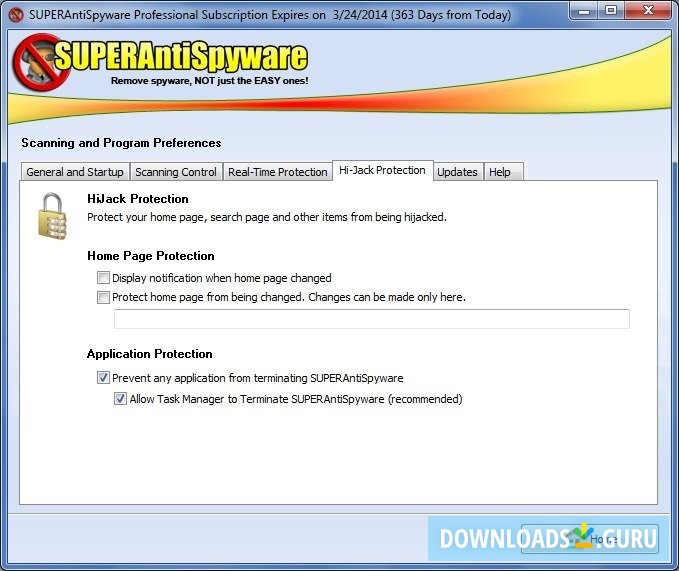Close the SUPERAntiSpyware window
This screenshot has height=571, width=679.
tap(648, 11)
